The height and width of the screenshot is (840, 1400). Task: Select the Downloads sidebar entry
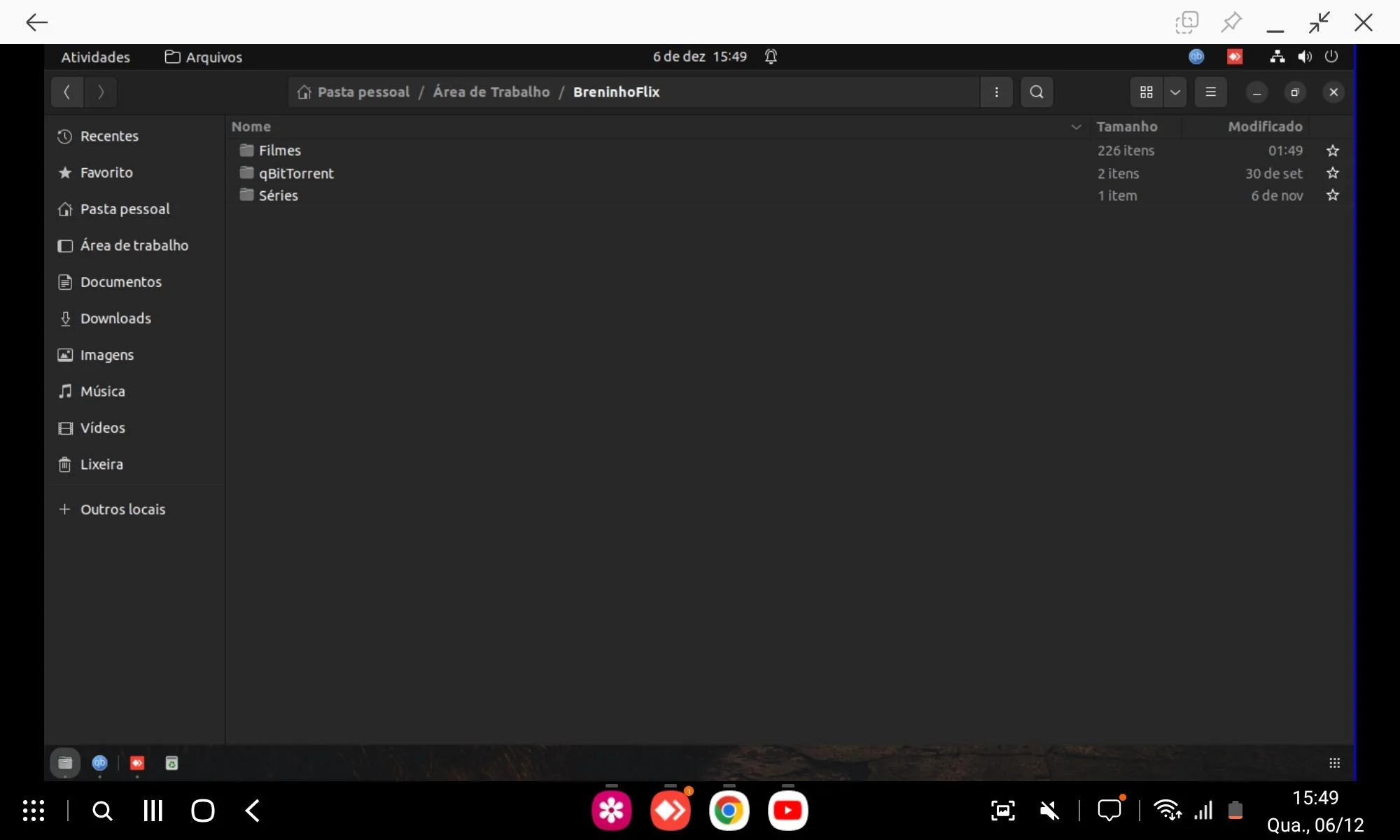(x=115, y=318)
